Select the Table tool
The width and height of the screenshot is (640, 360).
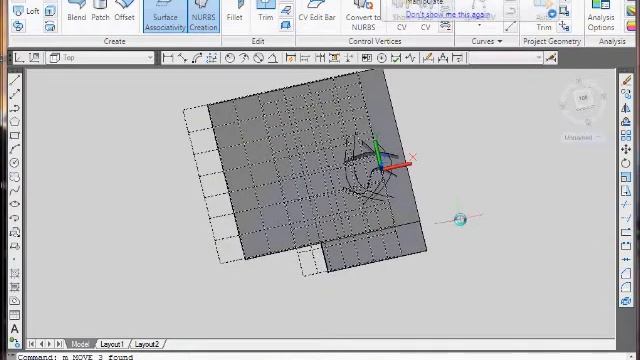[x=15, y=315]
